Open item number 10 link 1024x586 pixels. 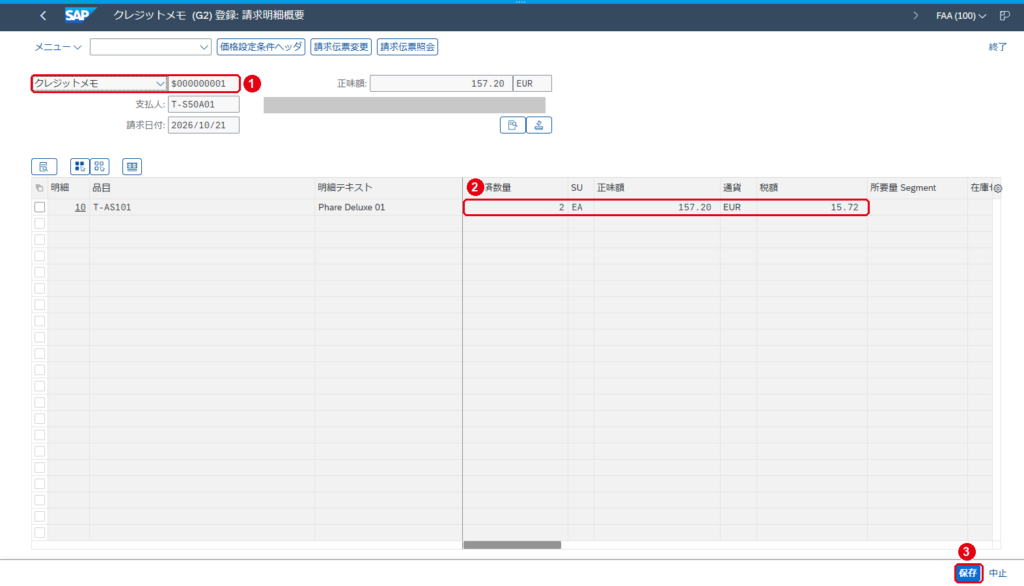point(80,207)
